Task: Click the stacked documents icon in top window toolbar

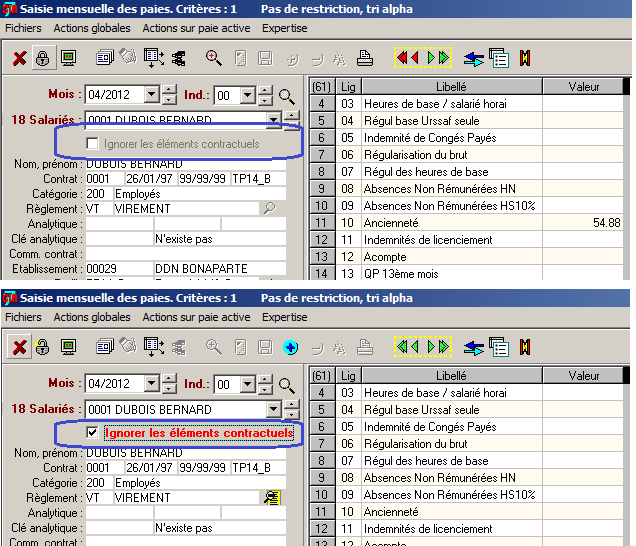Action: point(105,58)
